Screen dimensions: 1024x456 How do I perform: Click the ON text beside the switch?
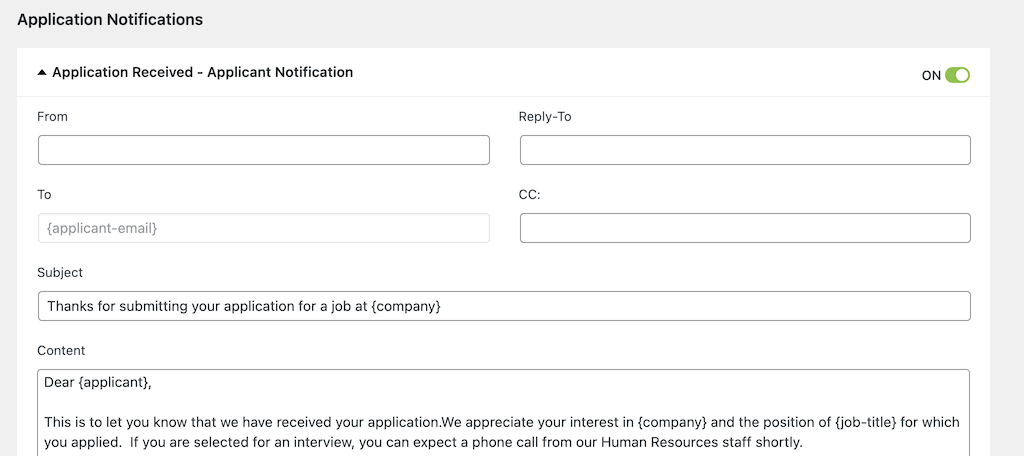[x=931, y=76]
